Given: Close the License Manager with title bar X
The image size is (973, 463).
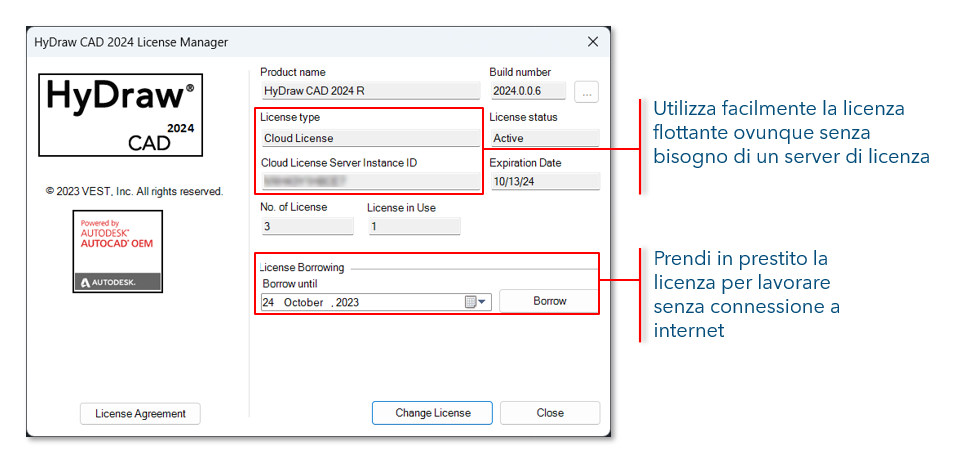Looking at the screenshot, I should click(x=593, y=42).
